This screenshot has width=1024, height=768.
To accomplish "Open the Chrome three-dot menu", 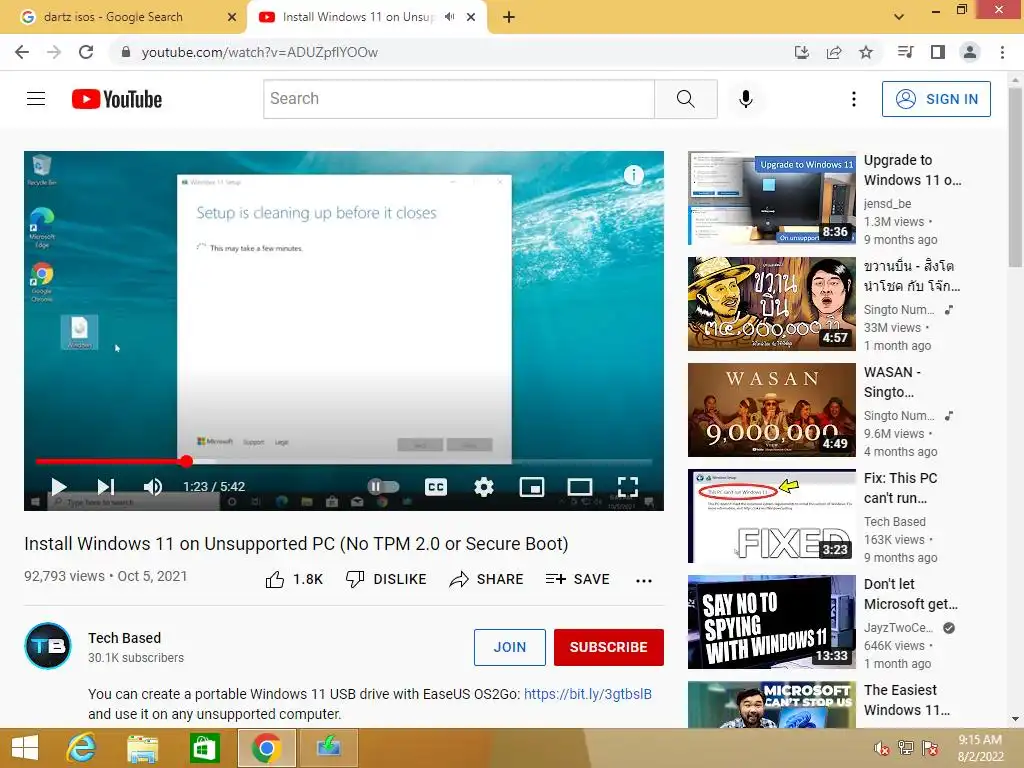I will coord(1002,52).
